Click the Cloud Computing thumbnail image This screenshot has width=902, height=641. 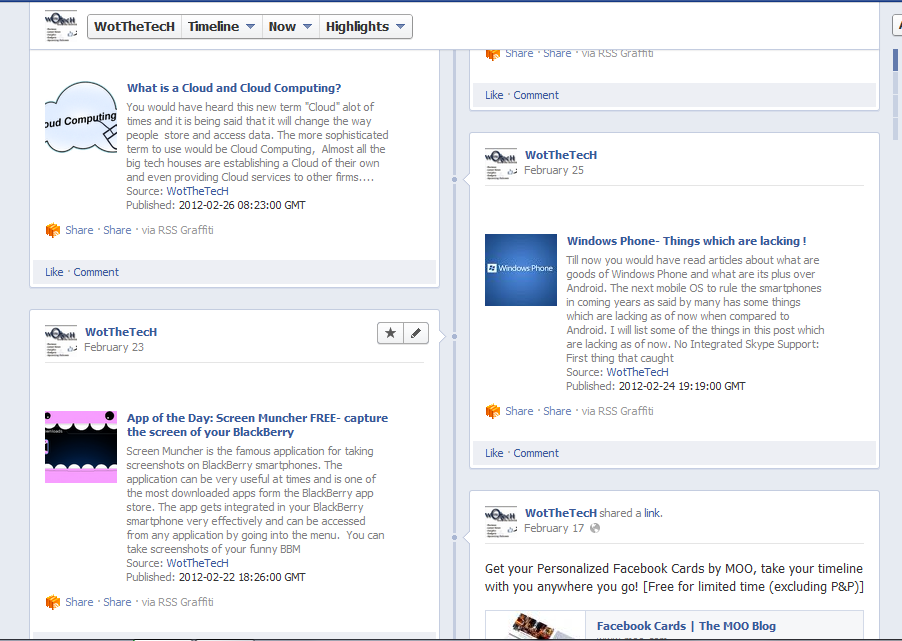coord(81,117)
